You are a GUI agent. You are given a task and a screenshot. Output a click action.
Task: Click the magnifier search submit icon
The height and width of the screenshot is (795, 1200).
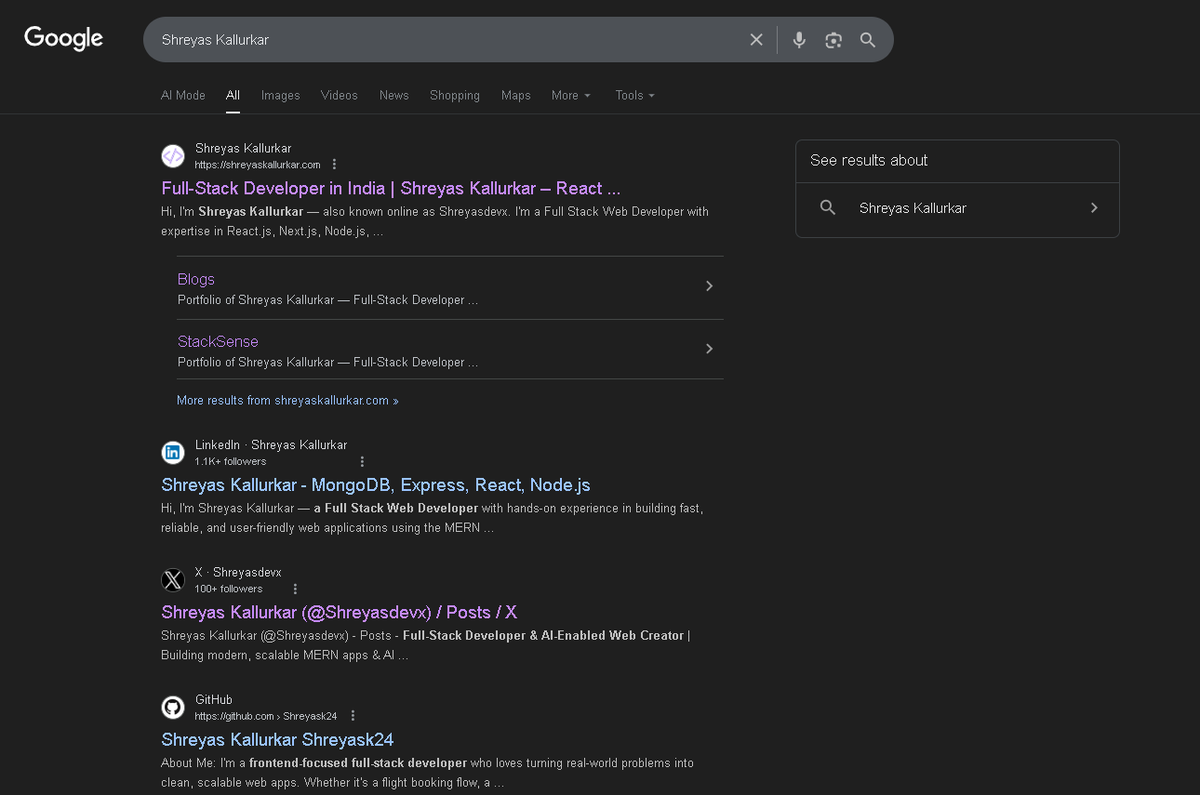pos(868,40)
